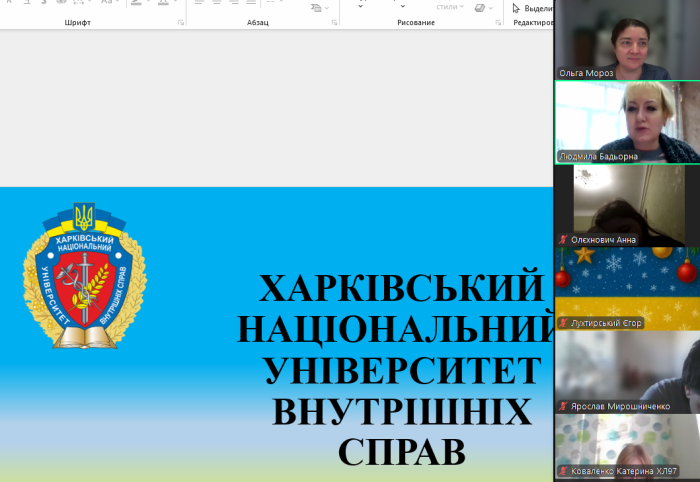700x482 pixels.
Task: Click the ХАРКІВСЬКИЙ title line on slide
Action: point(401,288)
